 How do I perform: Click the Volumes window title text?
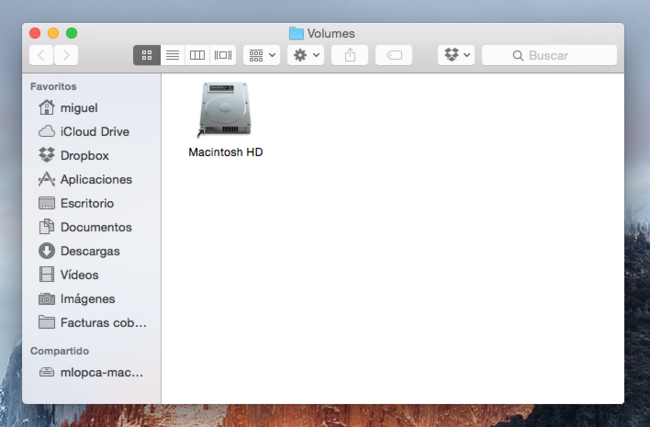tap(331, 34)
